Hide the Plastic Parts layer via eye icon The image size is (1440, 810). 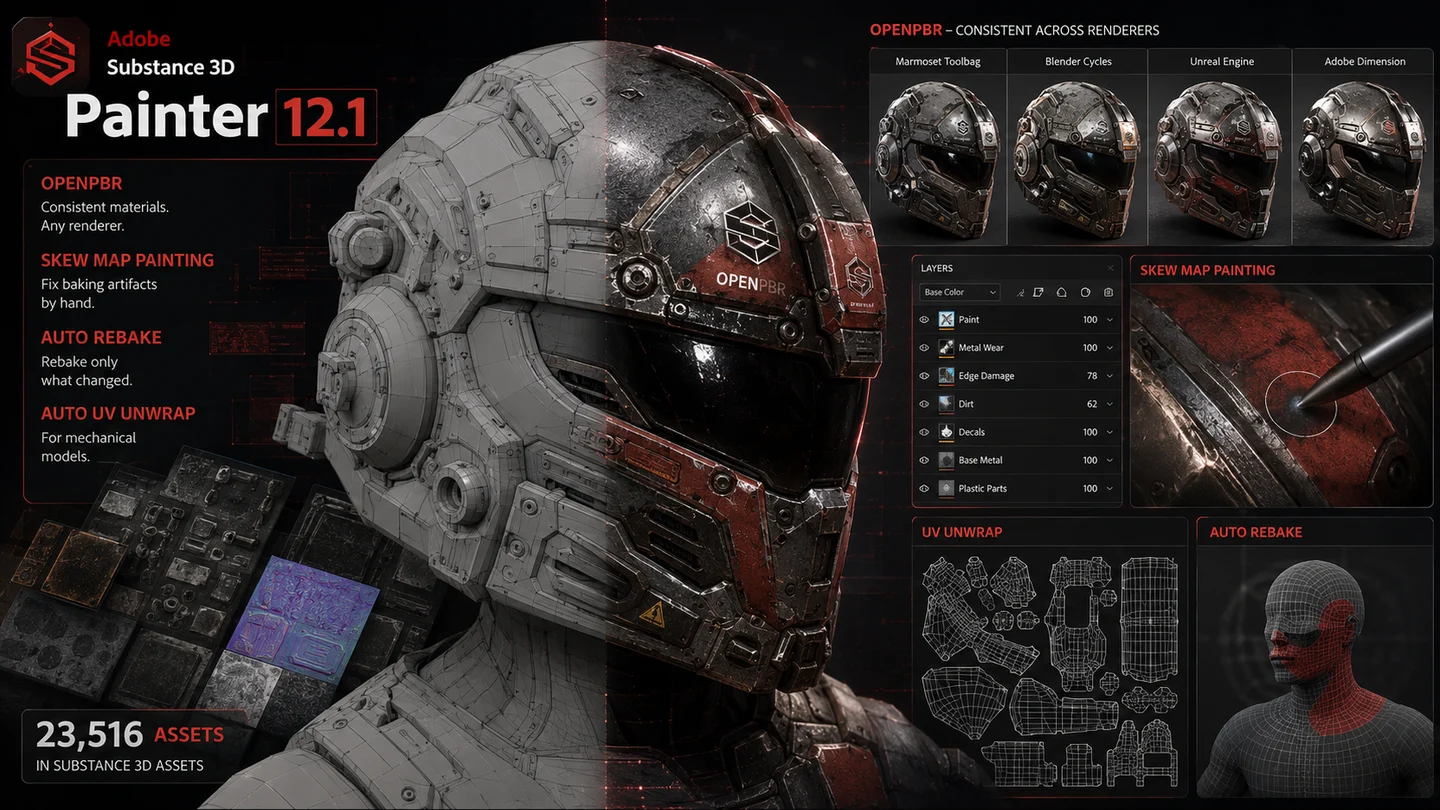(924, 488)
